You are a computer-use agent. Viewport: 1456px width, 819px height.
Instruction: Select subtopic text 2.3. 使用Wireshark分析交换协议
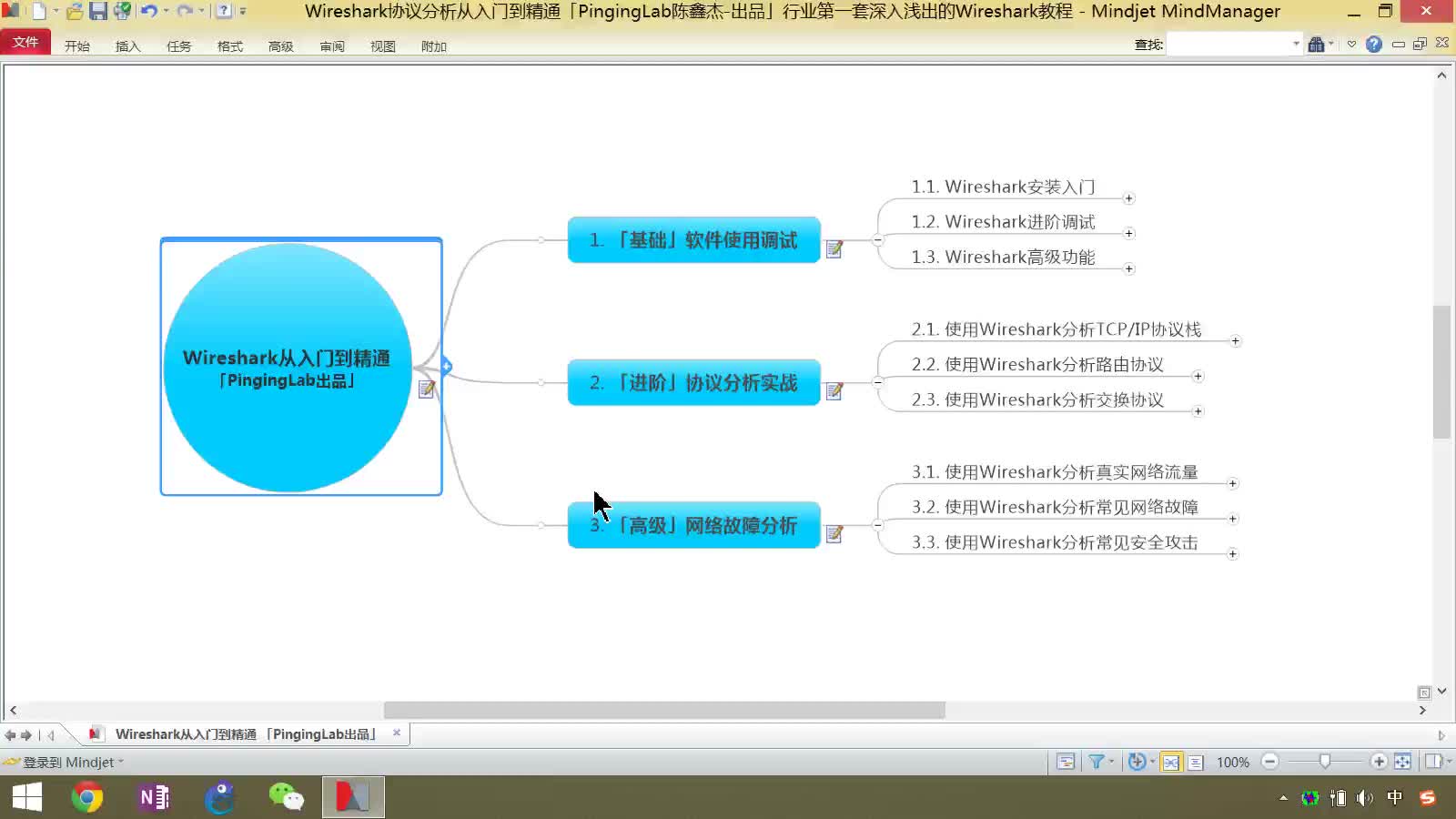pos(1037,400)
